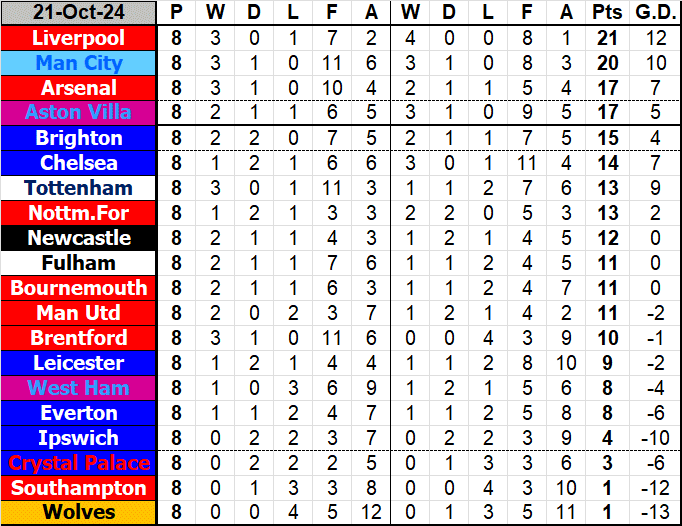Click the Arsenal team name
Screen dimensions: 682x526
tap(79, 88)
